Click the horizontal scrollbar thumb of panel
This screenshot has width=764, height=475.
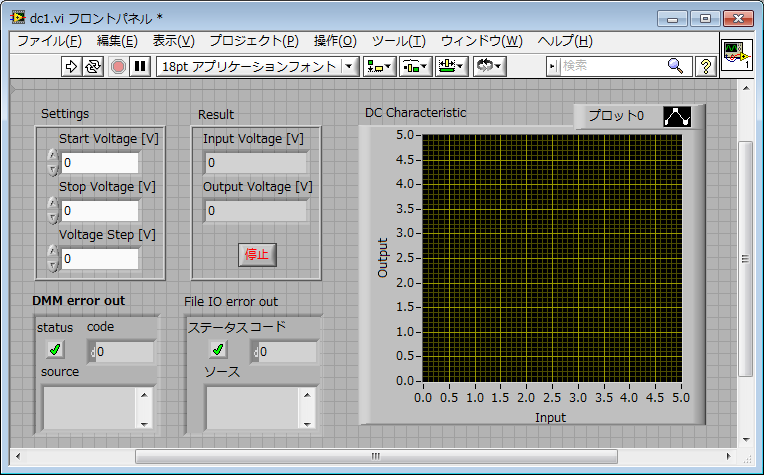click(376, 456)
